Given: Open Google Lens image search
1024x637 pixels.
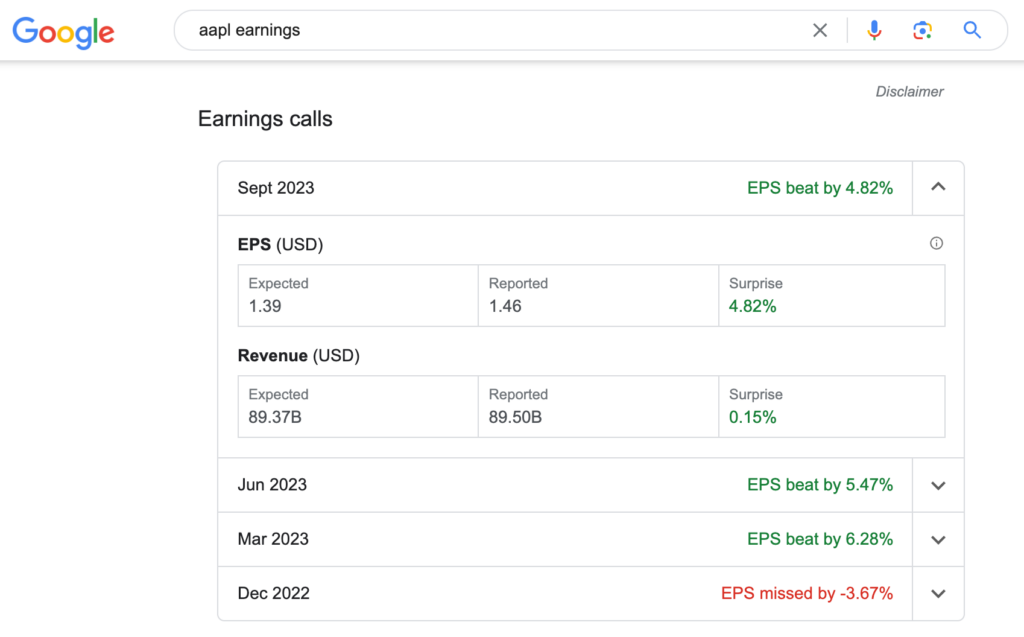Looking at the screenshot, I should [922, 30].
